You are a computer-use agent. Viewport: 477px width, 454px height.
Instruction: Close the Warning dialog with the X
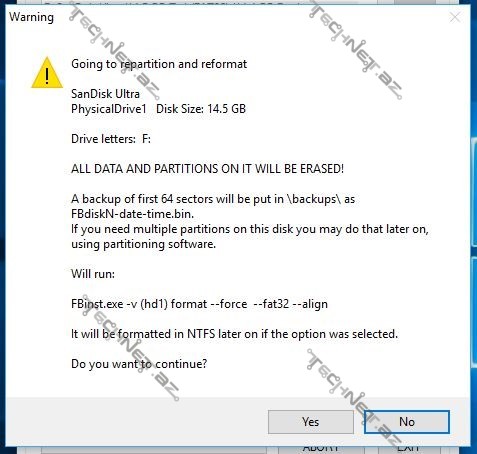455,17
